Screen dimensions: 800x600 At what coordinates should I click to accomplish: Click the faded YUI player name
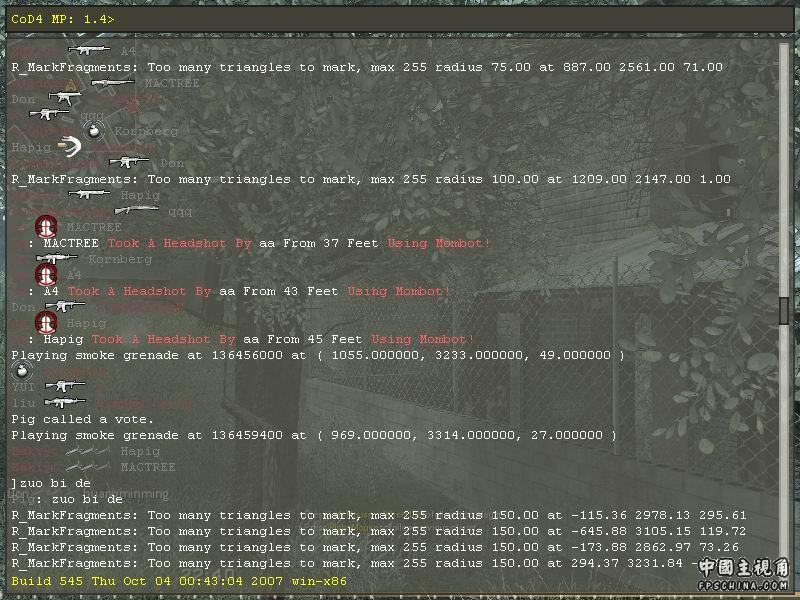(x=23, y=387)
